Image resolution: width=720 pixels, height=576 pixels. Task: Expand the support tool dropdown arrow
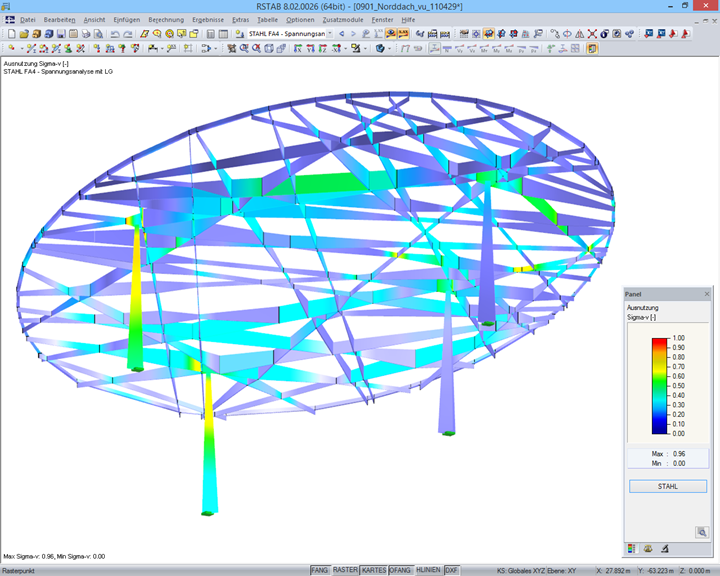click(162, 49)
